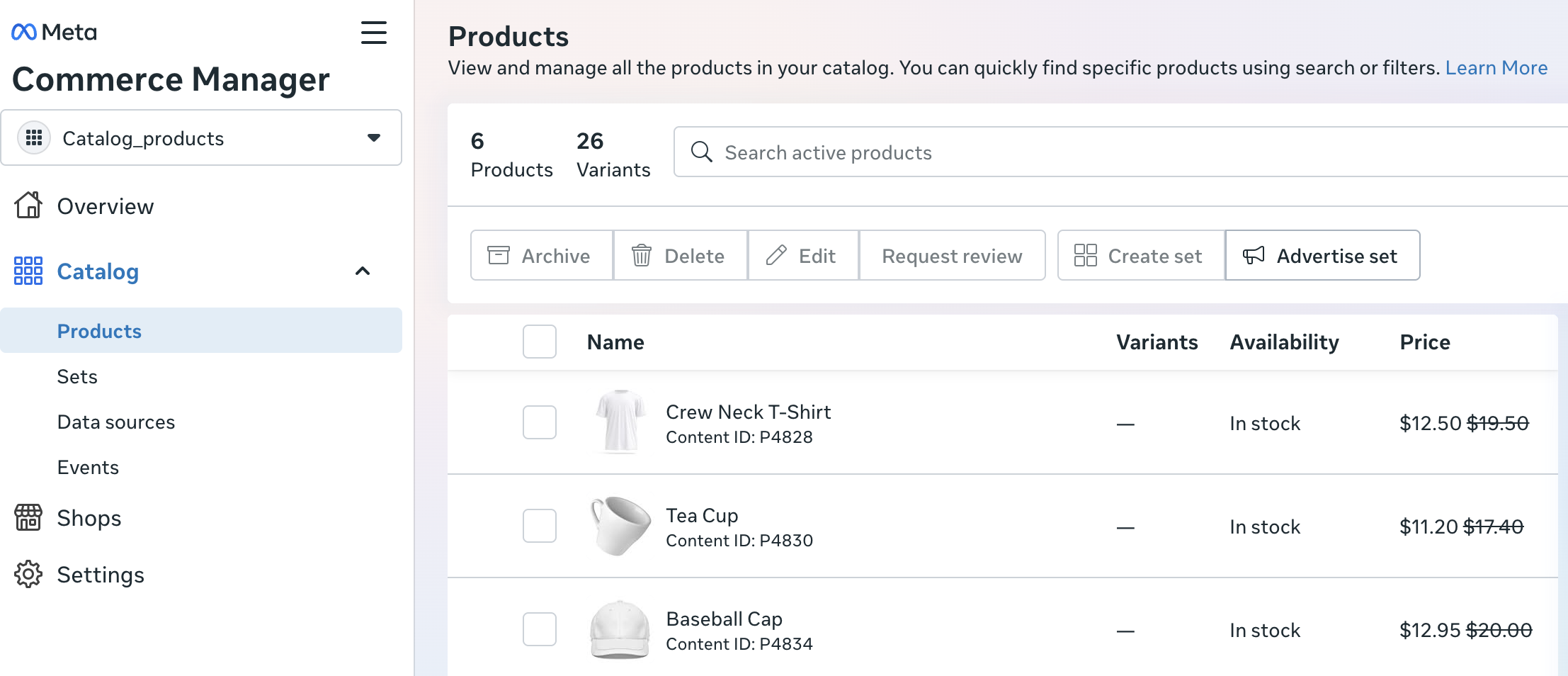Viewport: 1568px width, 676px height.
Task: Tick the Baseball Cap row checkbox
Action: point(540,629)
